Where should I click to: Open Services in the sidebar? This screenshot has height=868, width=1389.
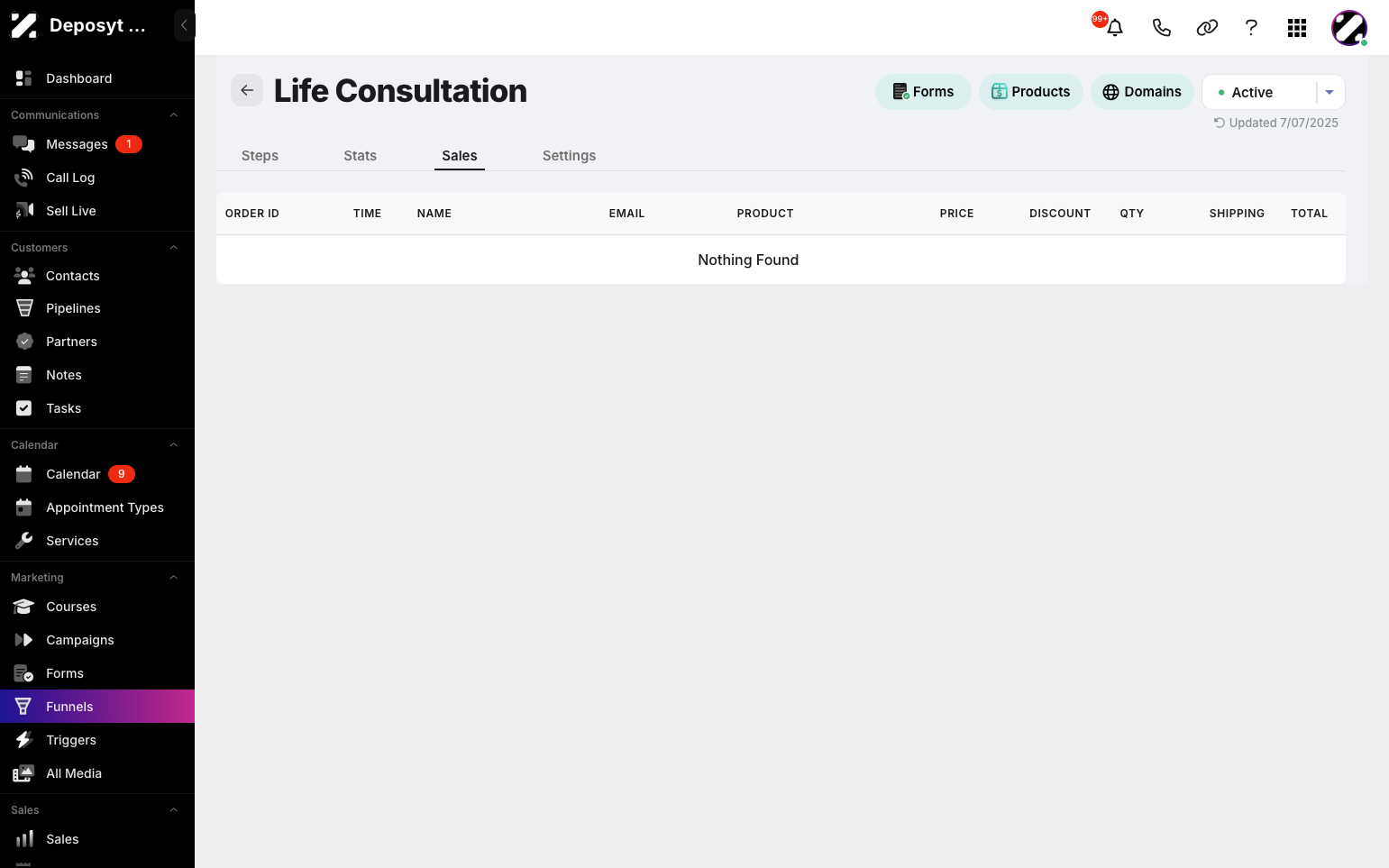(x=97, y=541)
